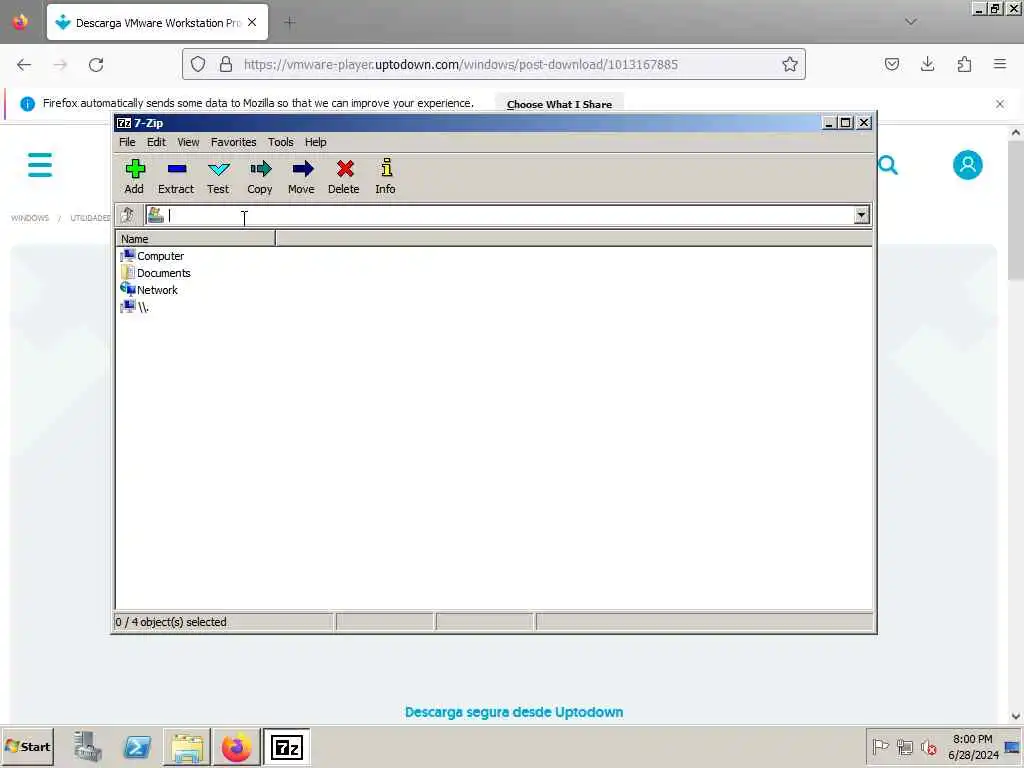The height and width of the screenshot is (768, 1024).
Task: Click the Extract toolbar icon
Action: [x=176, y=176]
